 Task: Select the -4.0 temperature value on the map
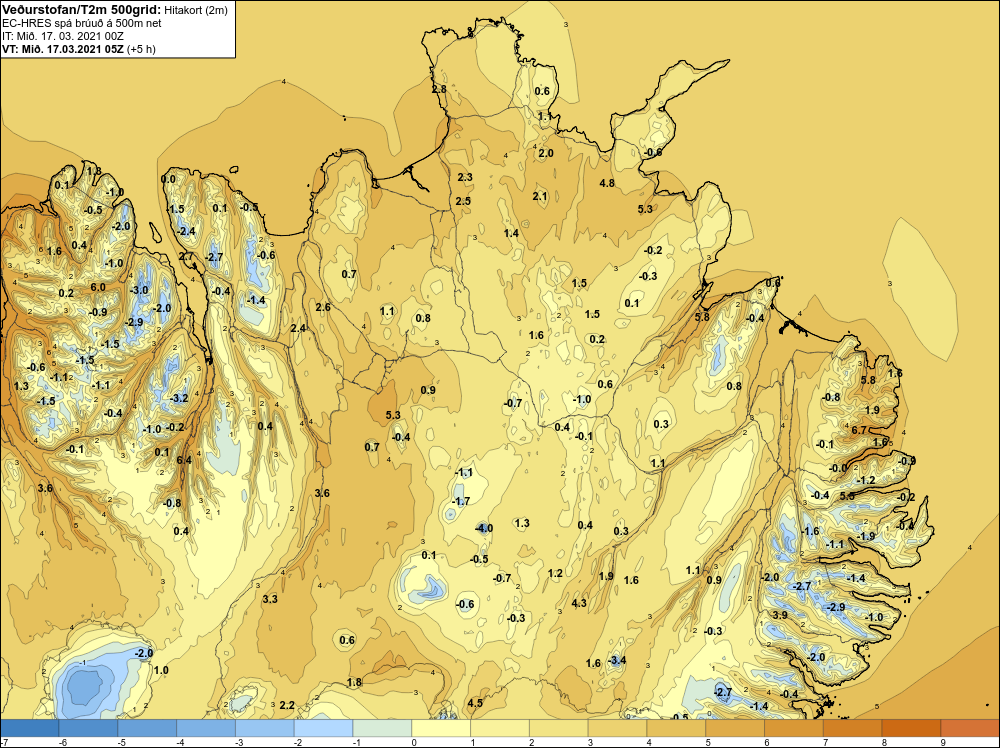[484, 528]
